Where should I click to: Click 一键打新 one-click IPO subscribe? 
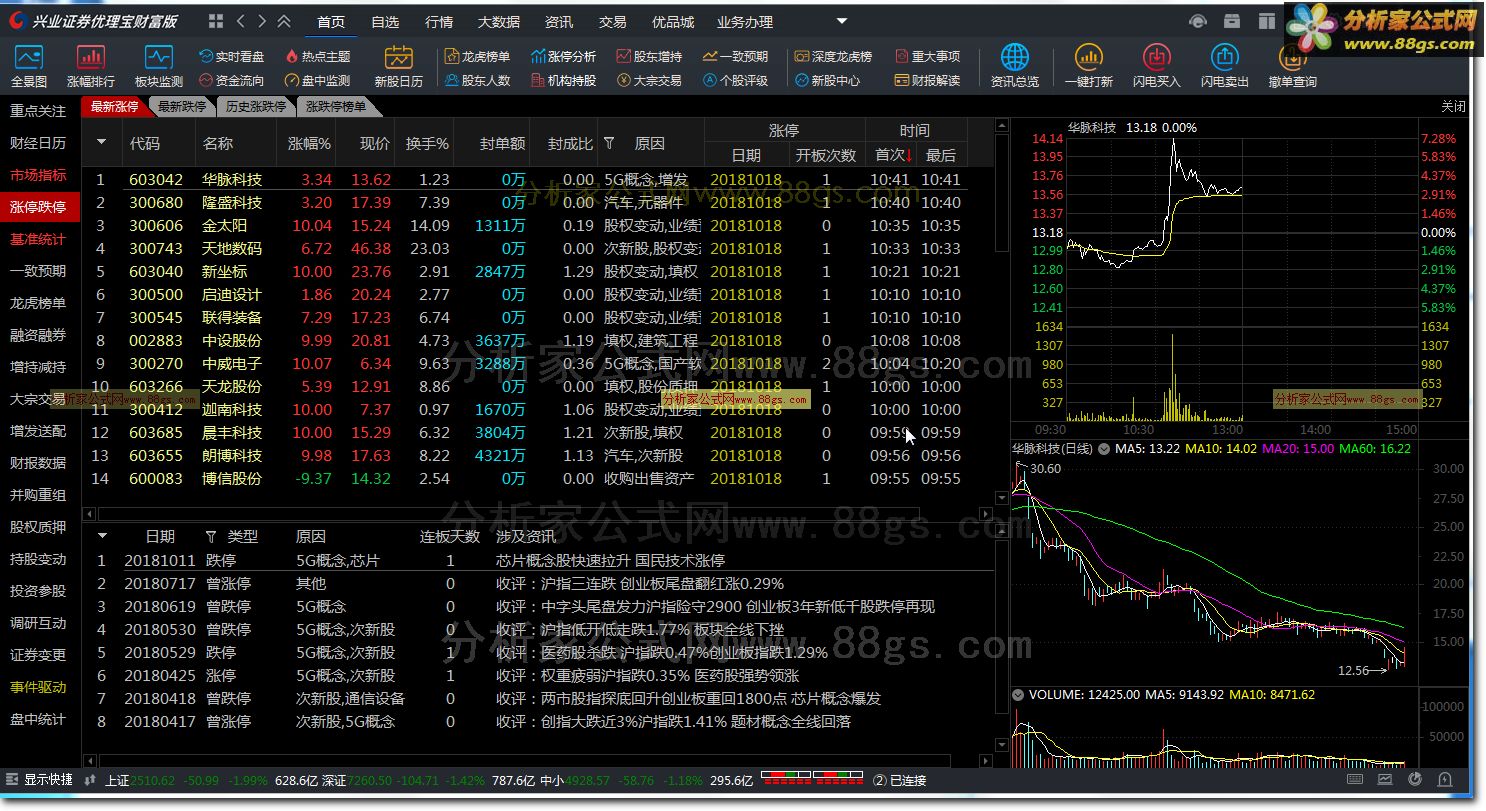[x=1089, y=66]
